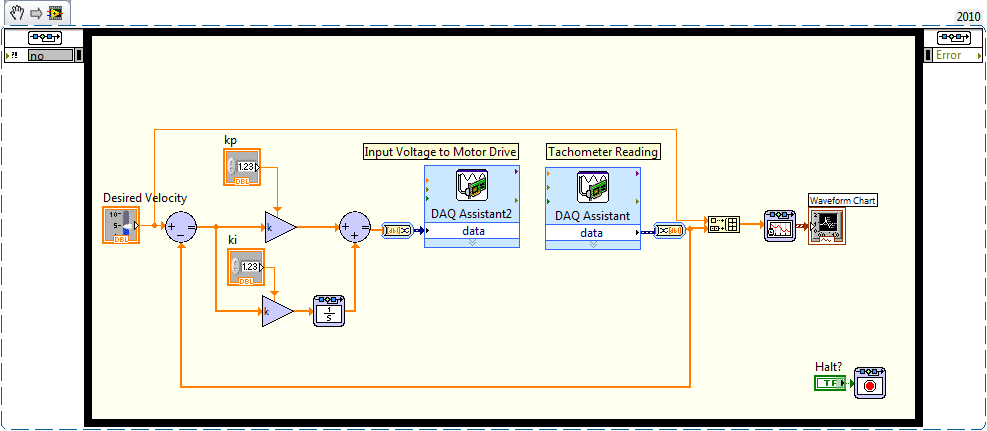The image size is (987, 431).
Task: Select the gain triangle wired to kp
Action: (280, 227)
